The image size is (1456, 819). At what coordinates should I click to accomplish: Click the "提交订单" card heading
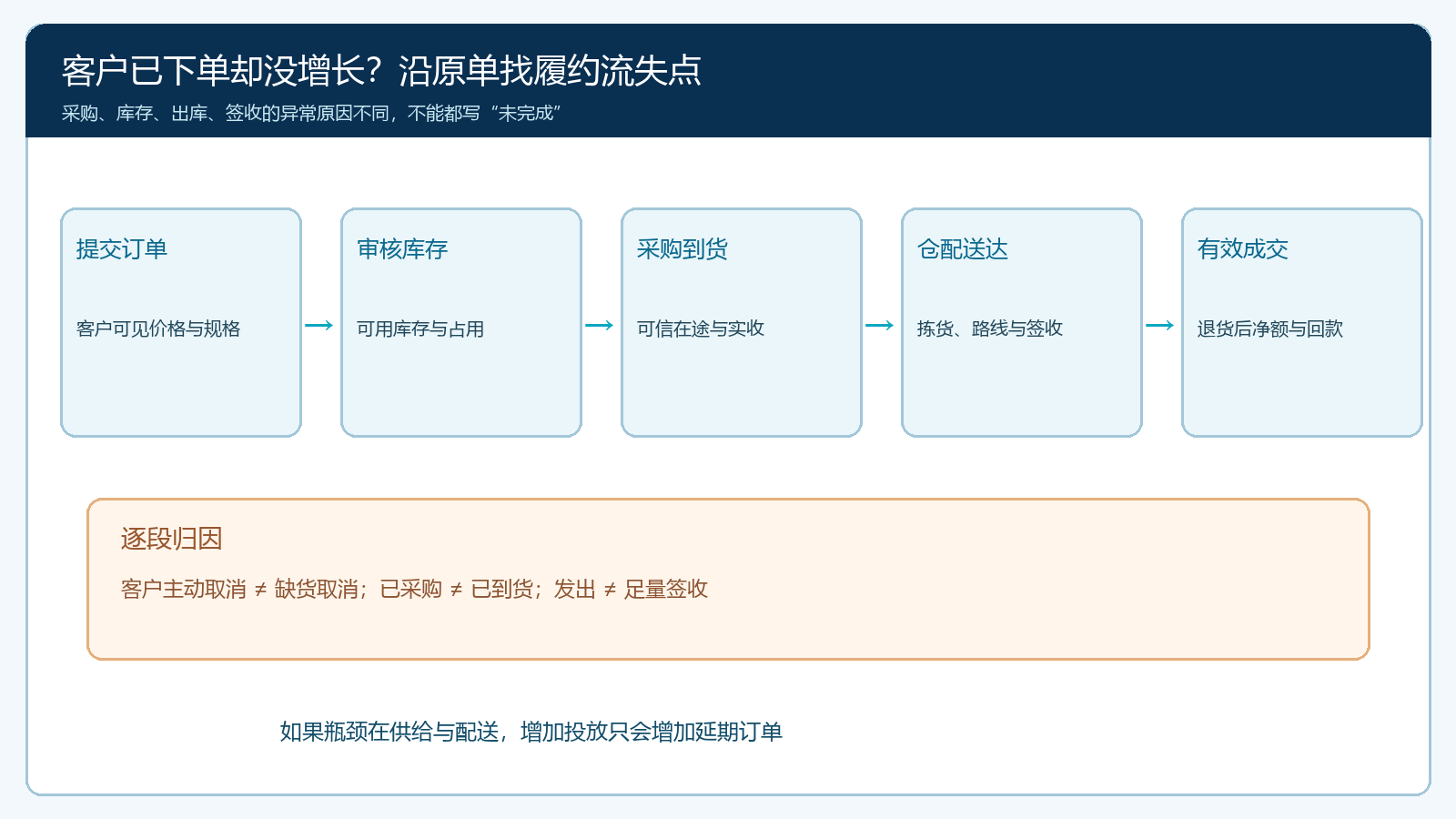[x=122, y=249]
